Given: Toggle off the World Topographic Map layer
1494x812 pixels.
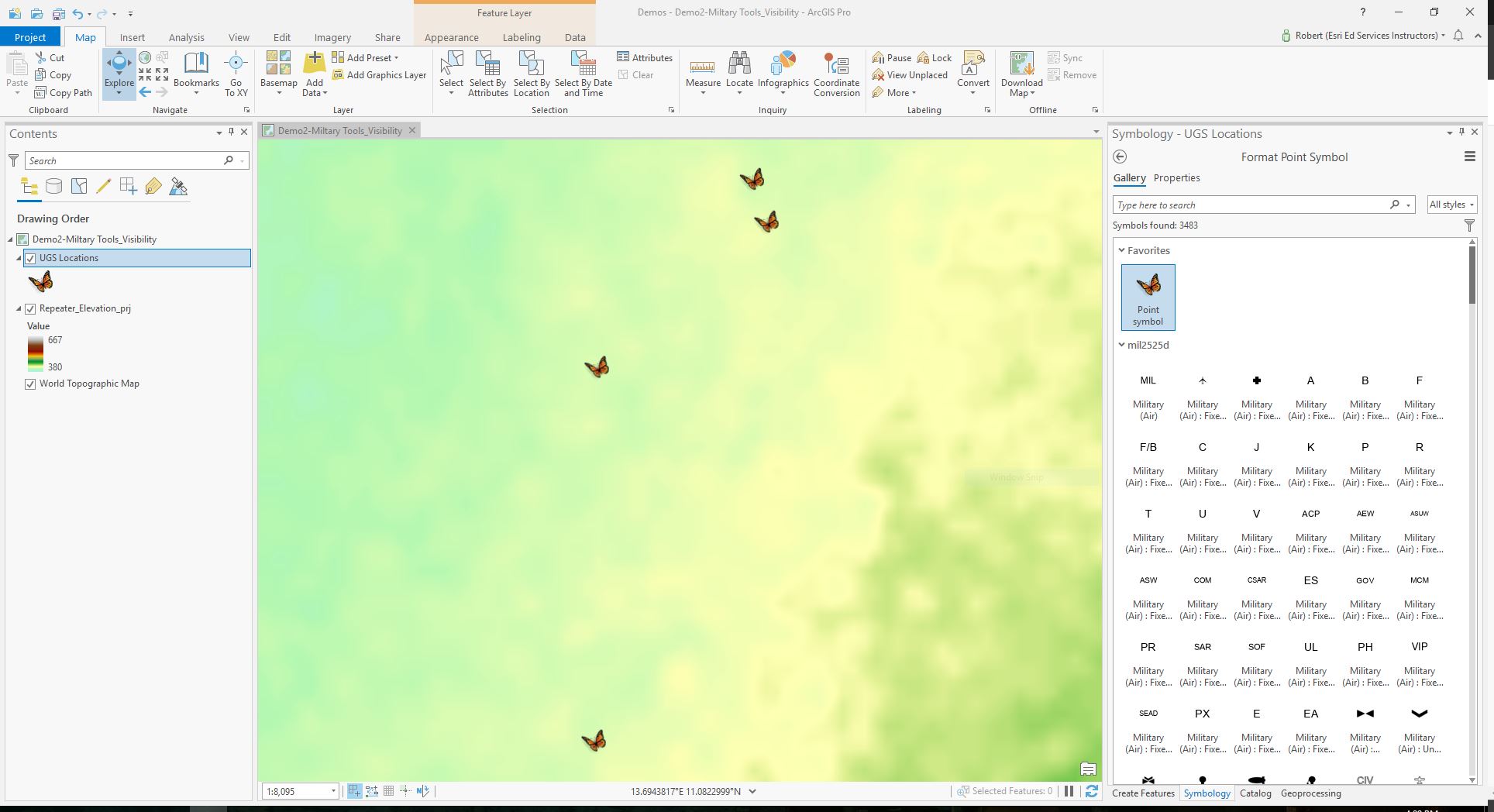Looking at the screenshot, I should click(x=30, y=384).
